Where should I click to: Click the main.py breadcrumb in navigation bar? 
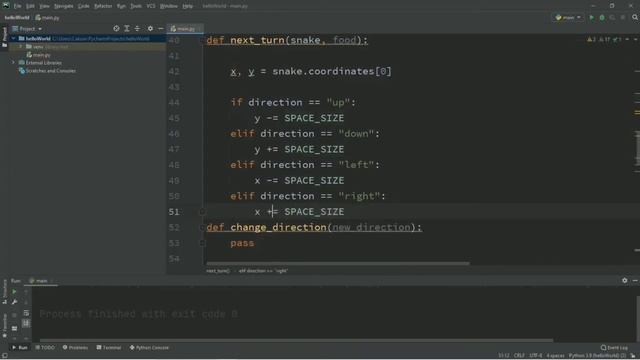point(47,18)
